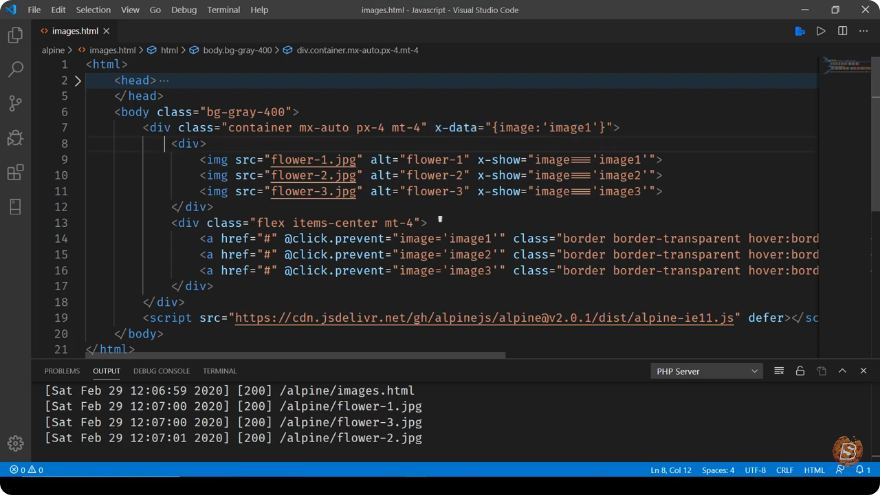Open the View menu
The image size is (880, 495).
point(130,10)
